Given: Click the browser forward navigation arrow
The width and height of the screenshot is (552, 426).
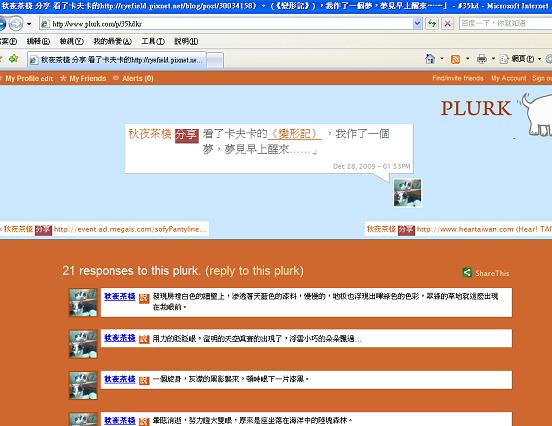Looking at the screenshot, I should point(15,24).
